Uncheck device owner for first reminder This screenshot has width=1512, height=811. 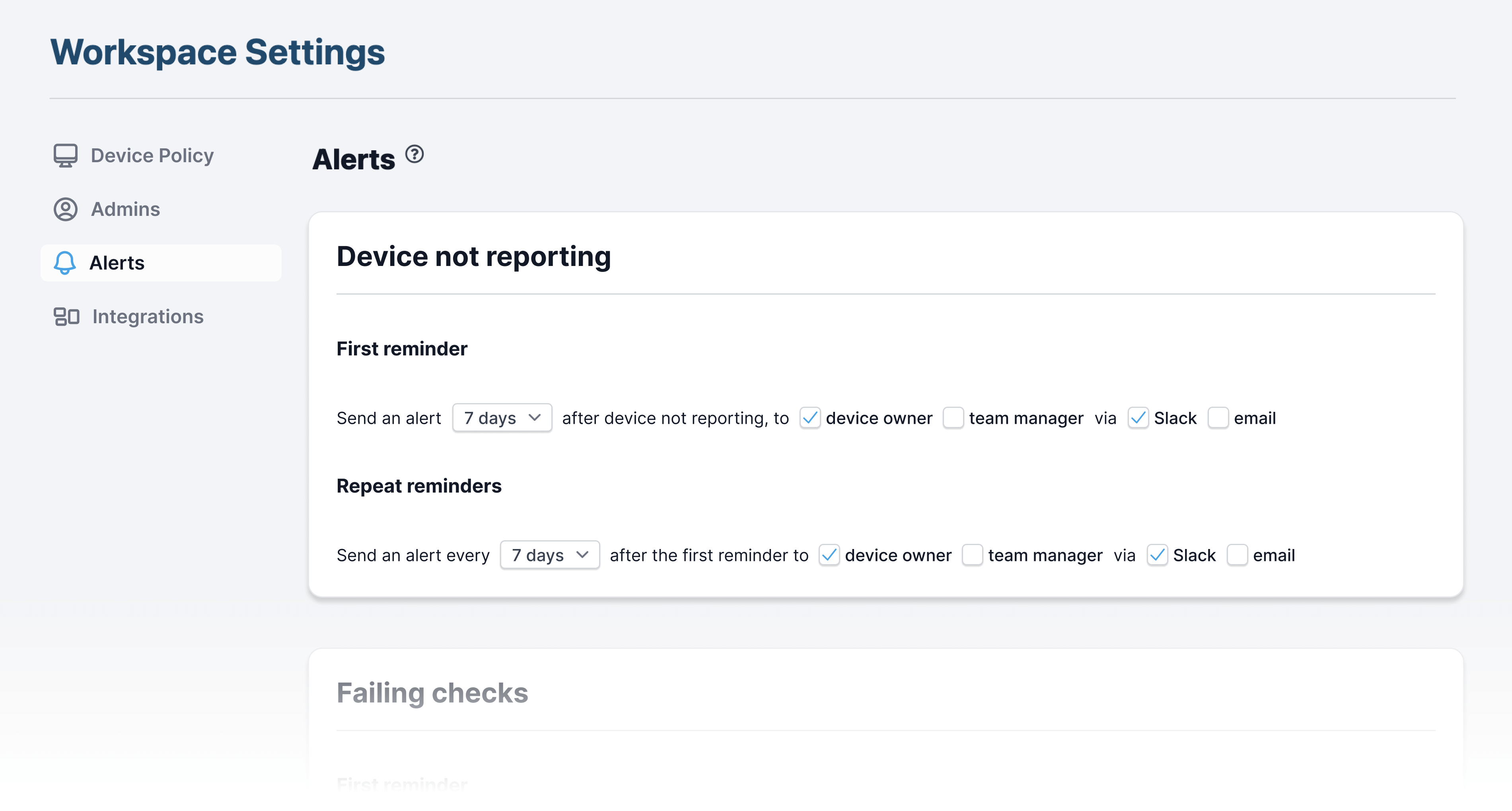tap(810, 418)
